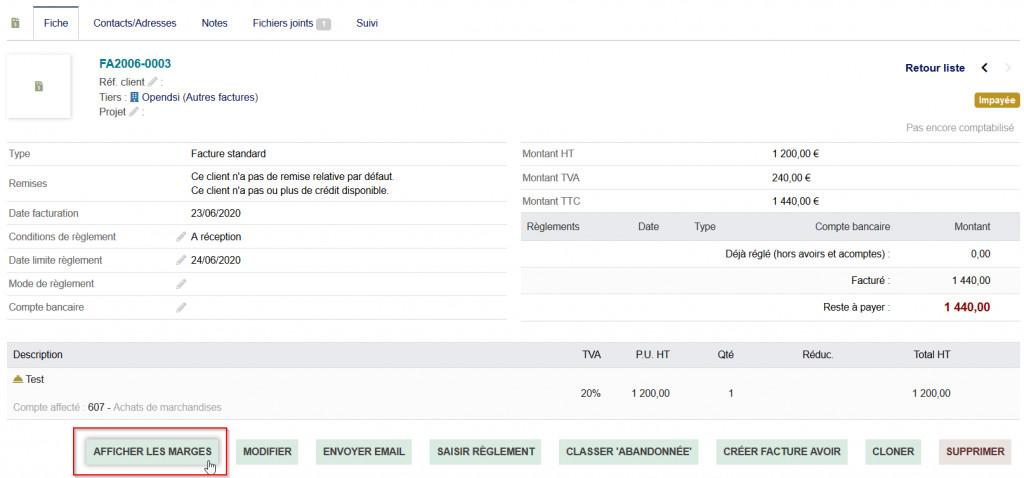The image size is (1024, 478).
Task: Click invoice reference FA2006-0003
Action: coord(135,63)
